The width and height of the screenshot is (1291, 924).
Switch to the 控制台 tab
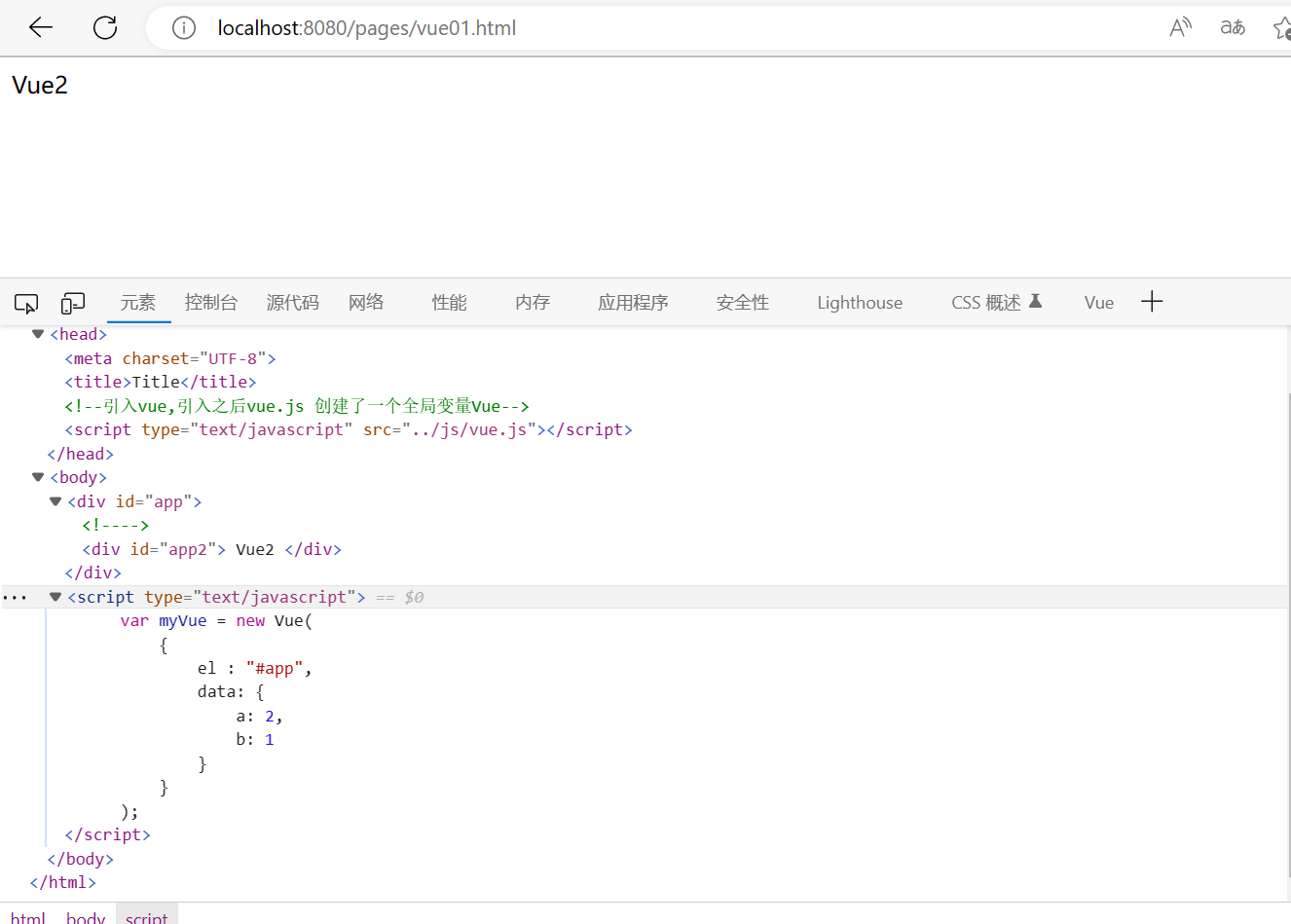(x=211, y=303)
